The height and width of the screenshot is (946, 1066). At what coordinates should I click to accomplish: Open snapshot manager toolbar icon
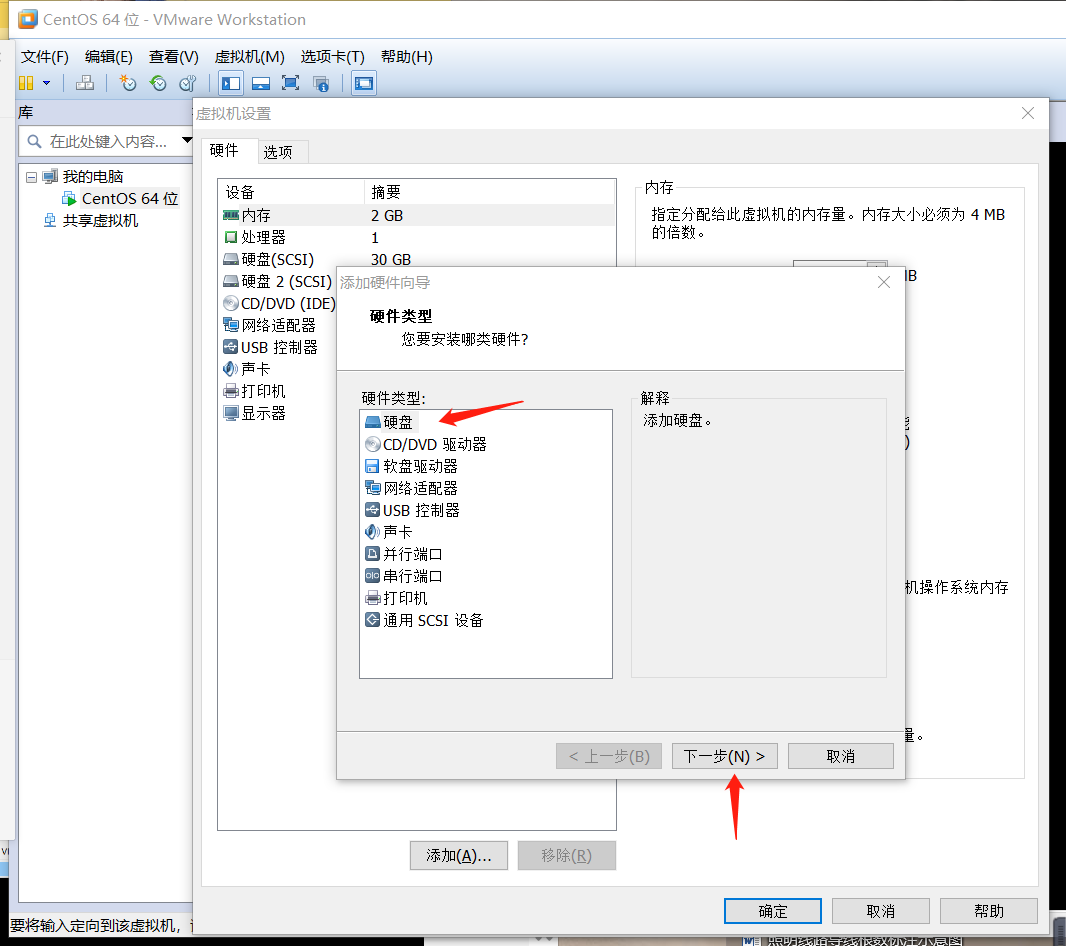(x=188, y=83)
